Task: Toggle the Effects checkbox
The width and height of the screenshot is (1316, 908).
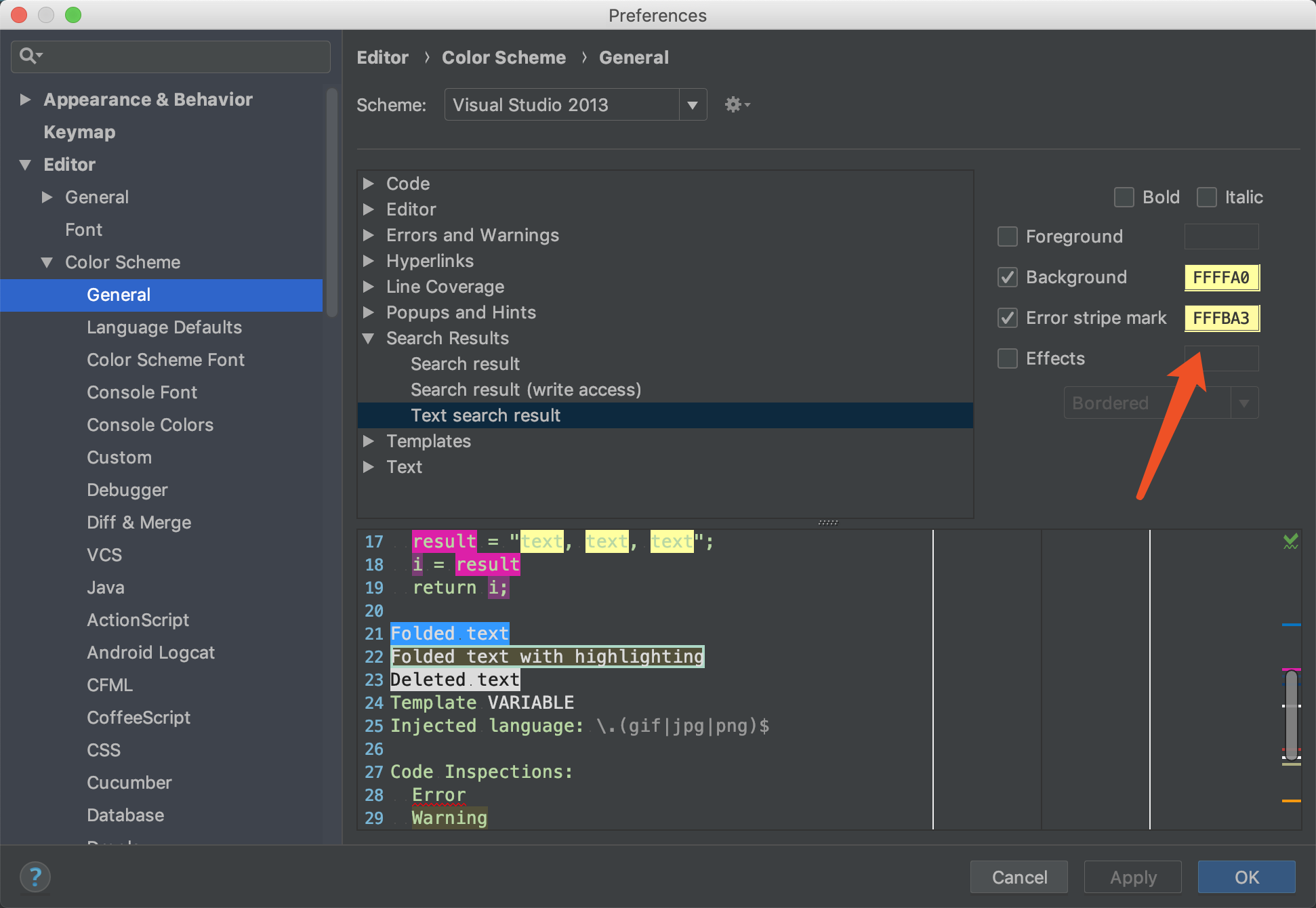Action: (1008, 358)
